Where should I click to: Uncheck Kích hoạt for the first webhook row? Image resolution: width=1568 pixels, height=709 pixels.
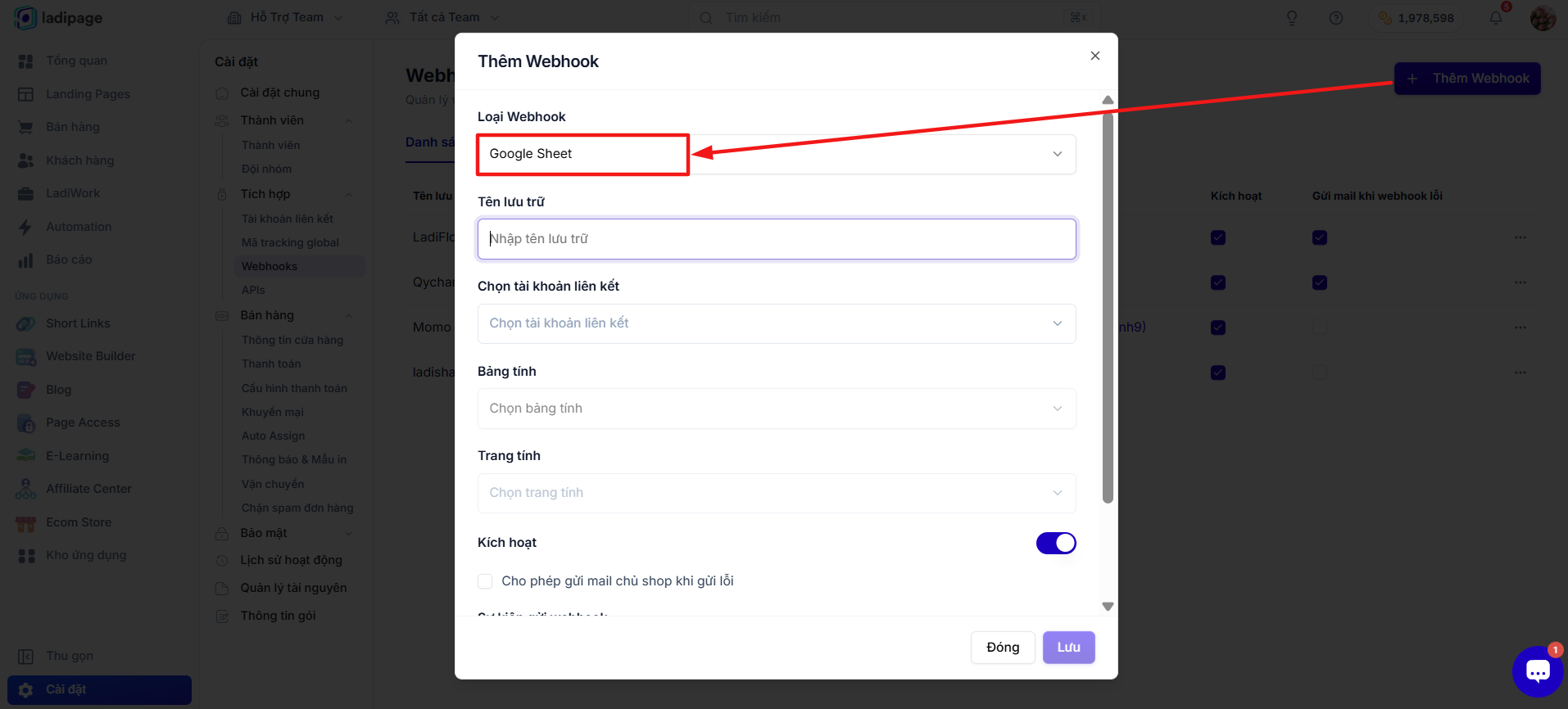(1218, 237)
